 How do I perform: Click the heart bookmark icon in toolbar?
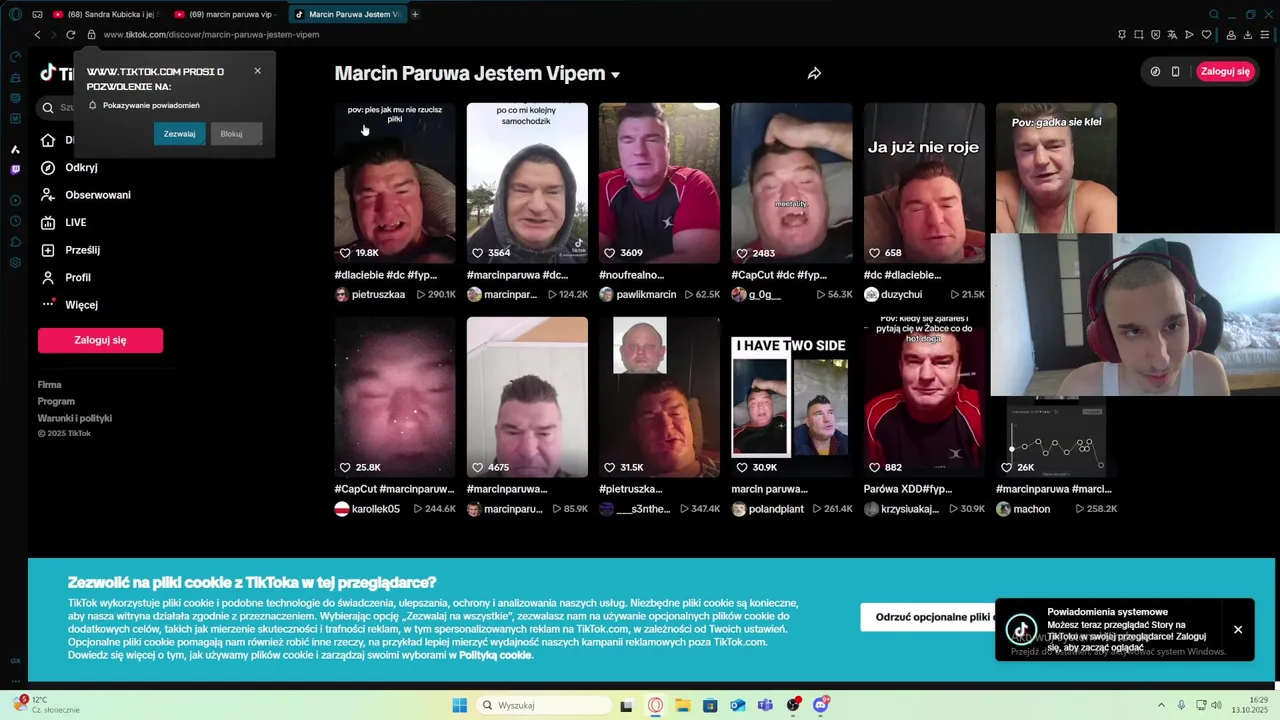click(1206, 34)
